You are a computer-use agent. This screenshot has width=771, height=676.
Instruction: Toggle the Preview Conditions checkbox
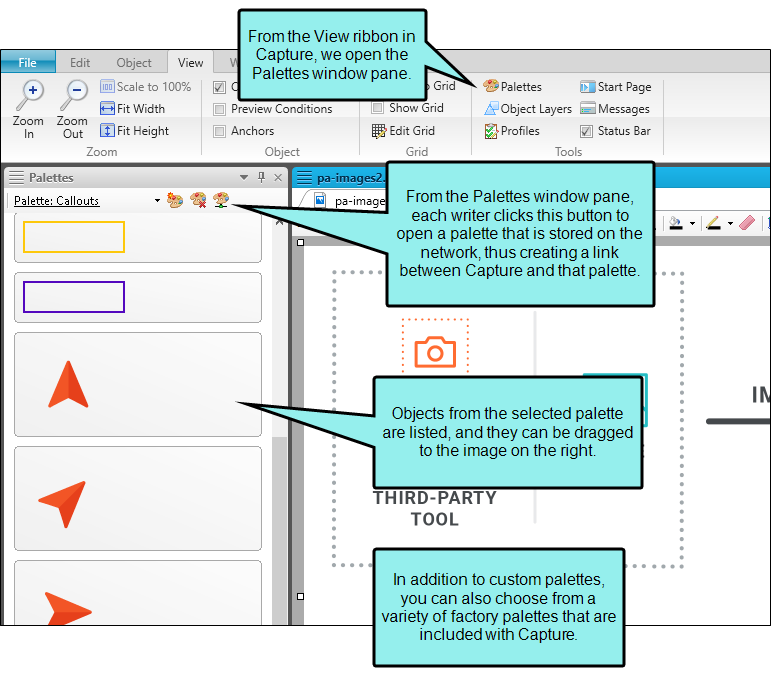[x=219, y=109]
